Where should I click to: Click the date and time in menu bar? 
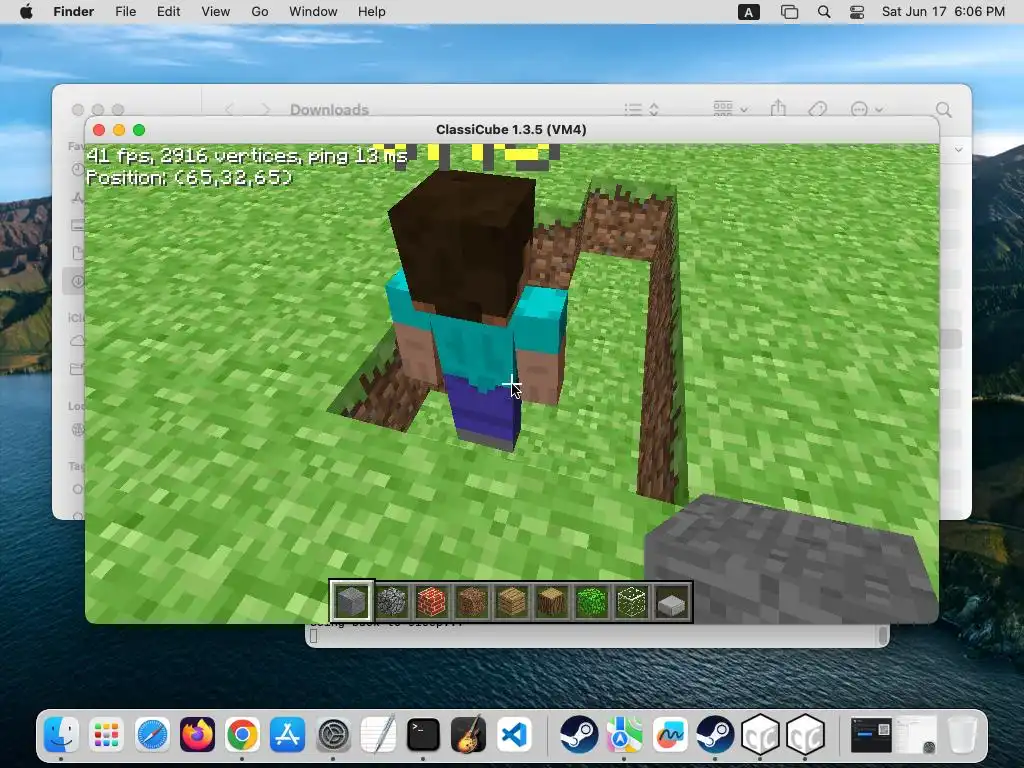[943, 12]
